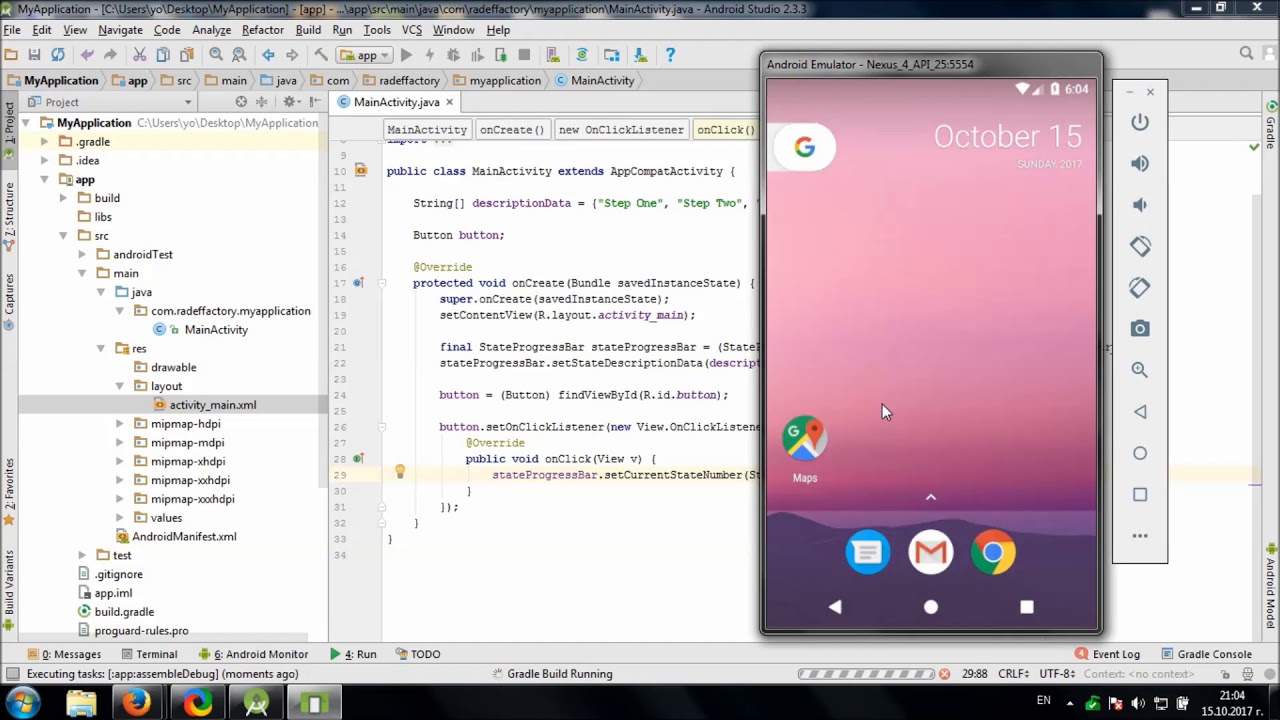
Task: Expand the mipmap-hdpi folder node
Action: (x=120, y=424)
